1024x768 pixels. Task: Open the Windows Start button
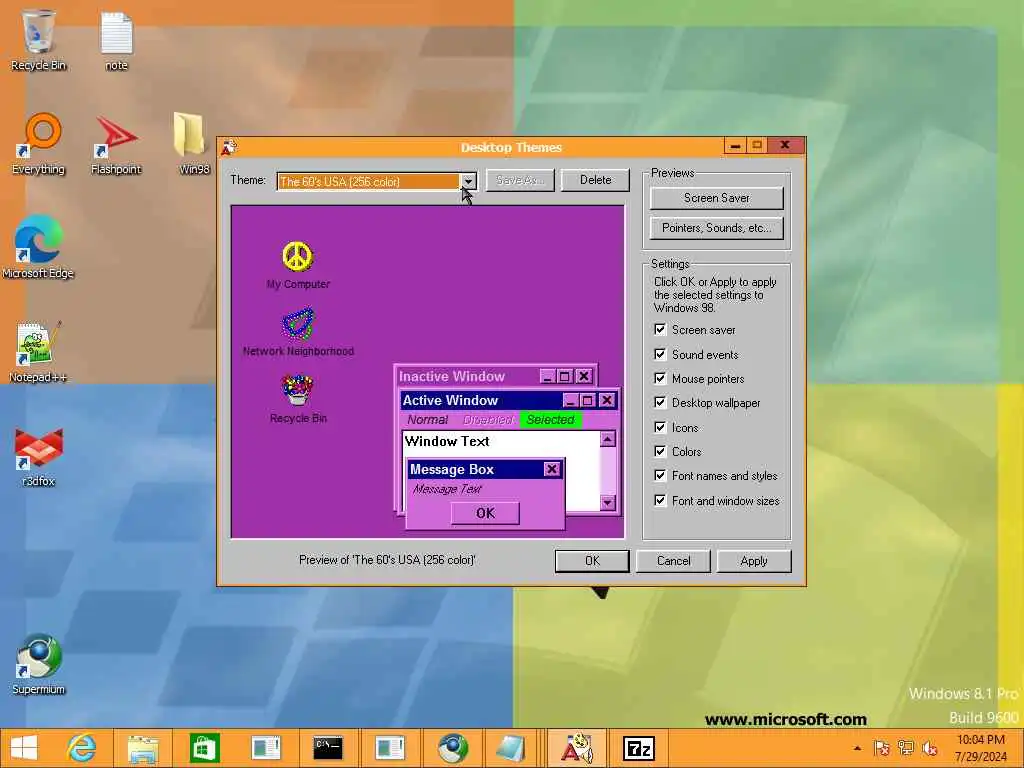pos(24,748)
